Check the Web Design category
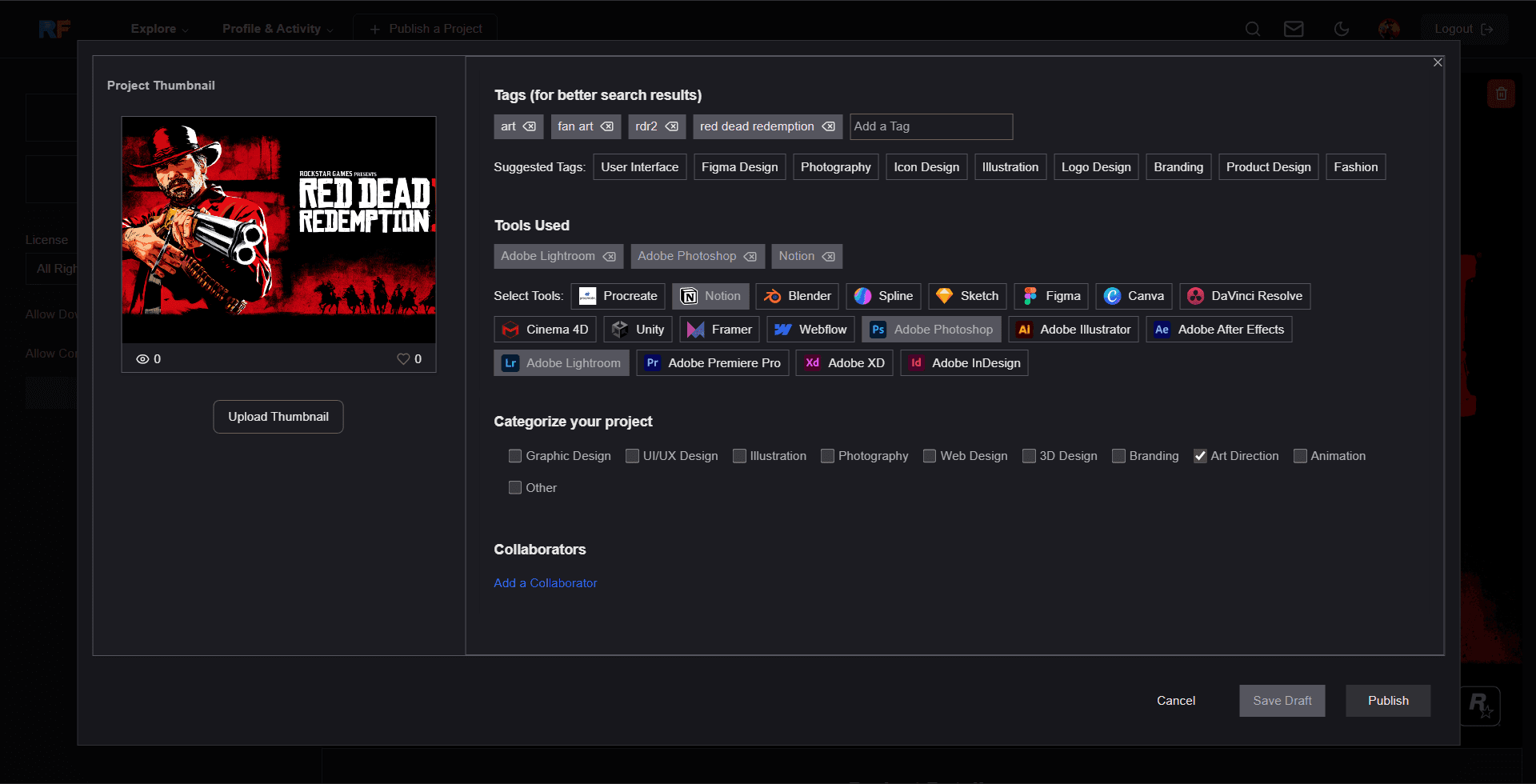This screenshot has height=784, width=1536. [x=930, y=456]
